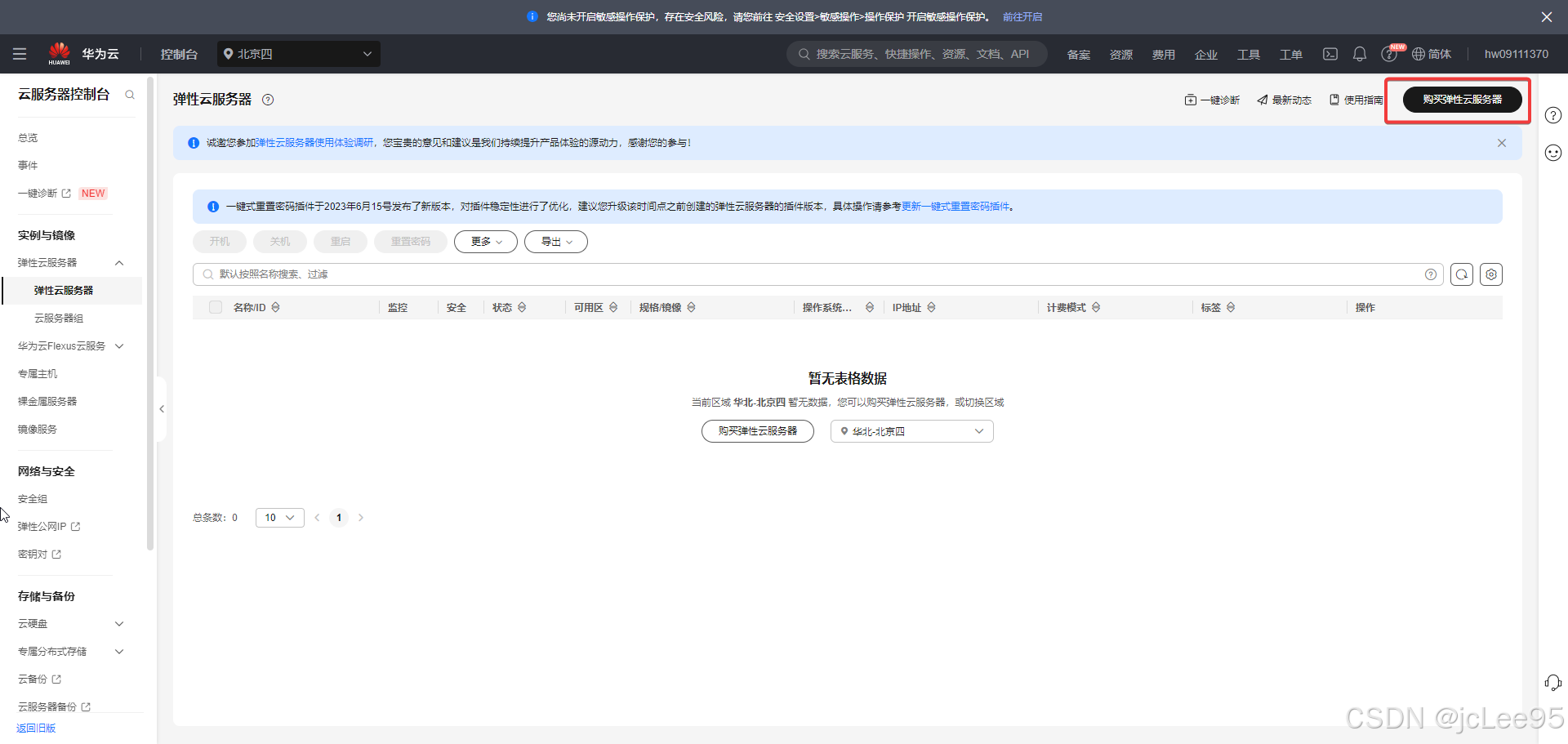Open the hw09111370 account menu

click(x=1517, y=54)
